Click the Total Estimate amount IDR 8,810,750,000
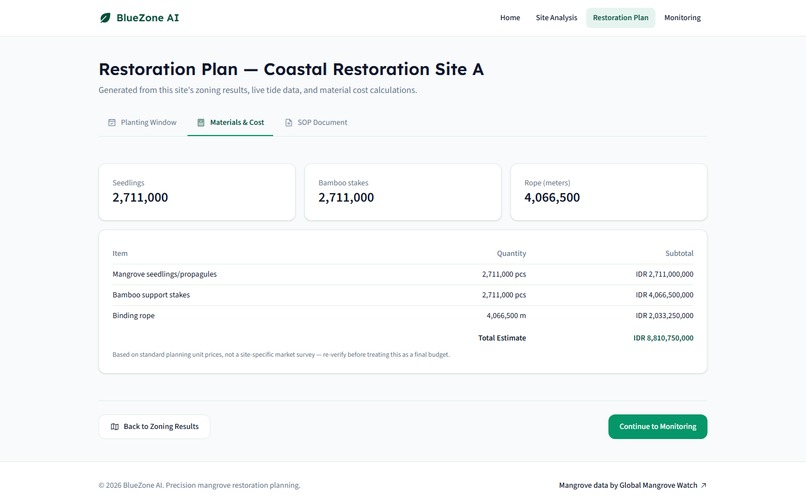806x504 pixels. click(x=663, y=338)
